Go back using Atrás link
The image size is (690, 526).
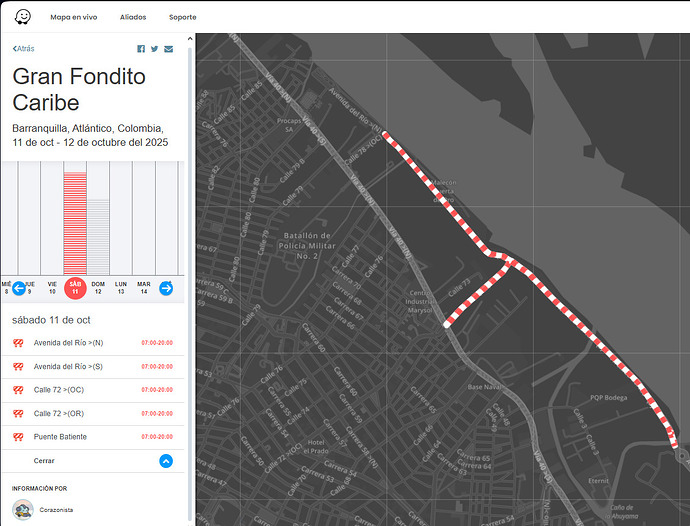tap(24, 48)
